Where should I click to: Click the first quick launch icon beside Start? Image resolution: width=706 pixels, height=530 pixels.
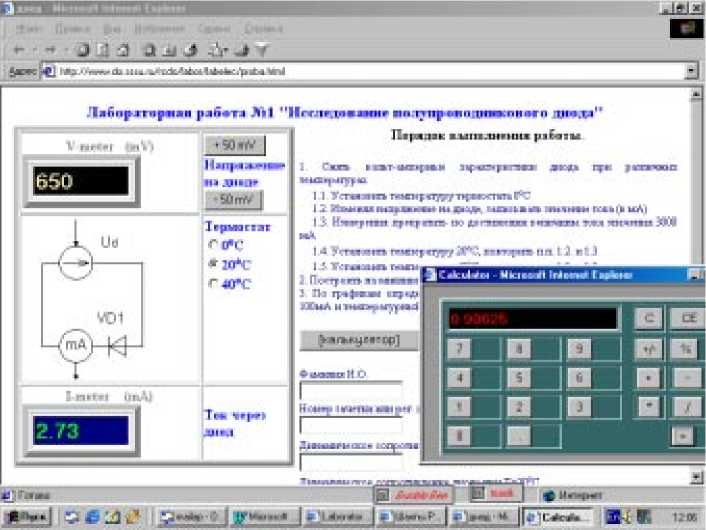(x=72, y=517)
